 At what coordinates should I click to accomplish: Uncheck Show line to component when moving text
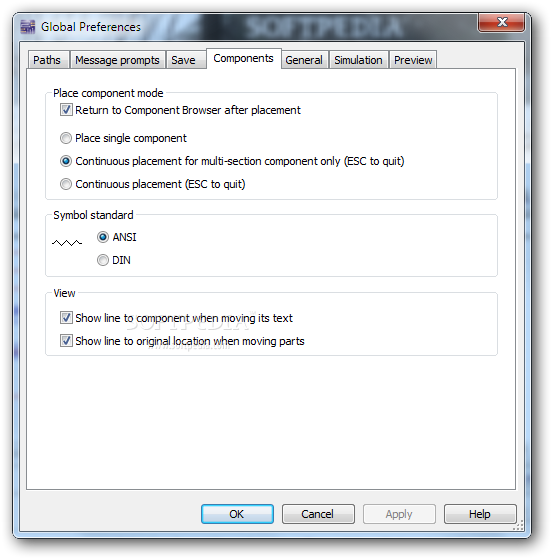[x=66, y=318]
